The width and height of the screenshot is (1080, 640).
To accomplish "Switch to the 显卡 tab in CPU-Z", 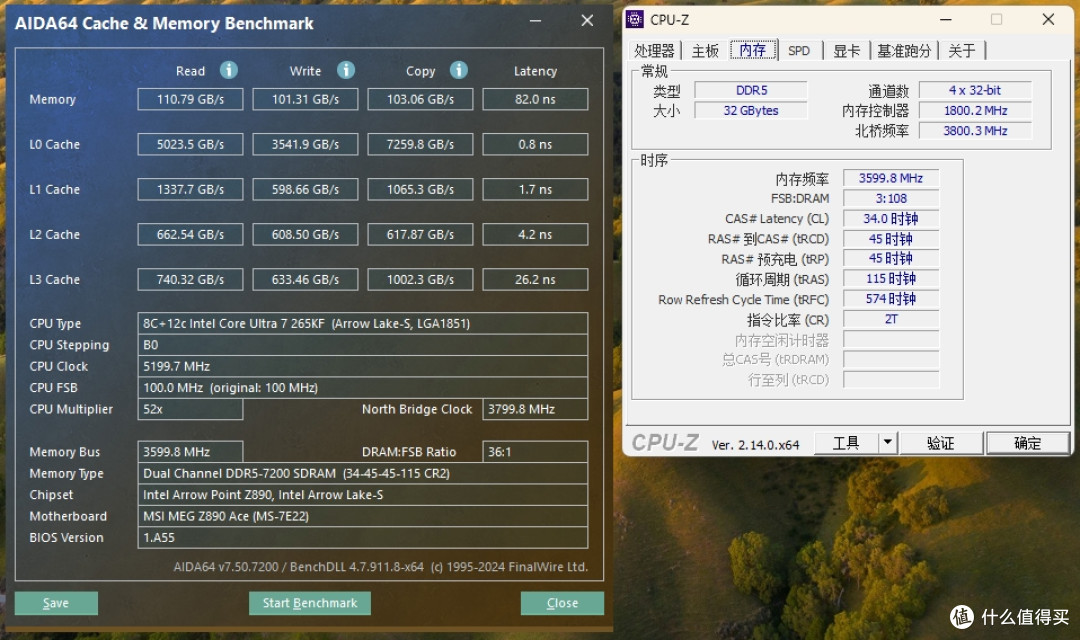I will (x=847, y=50).
